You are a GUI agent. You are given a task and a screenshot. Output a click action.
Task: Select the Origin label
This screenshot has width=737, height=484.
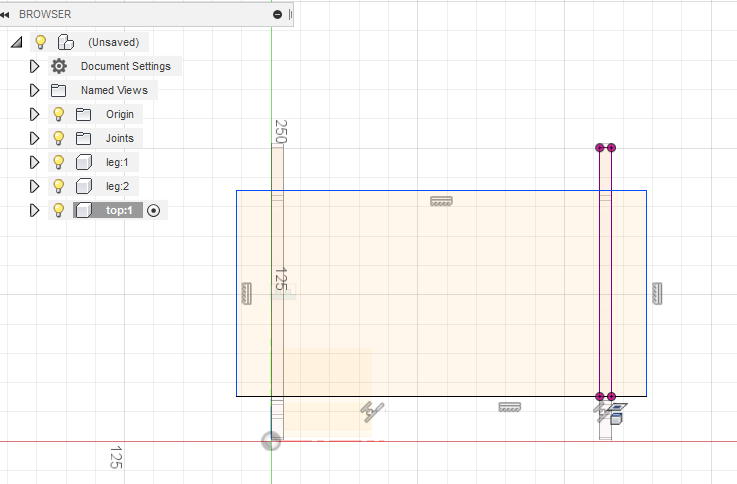coord(120,114)
